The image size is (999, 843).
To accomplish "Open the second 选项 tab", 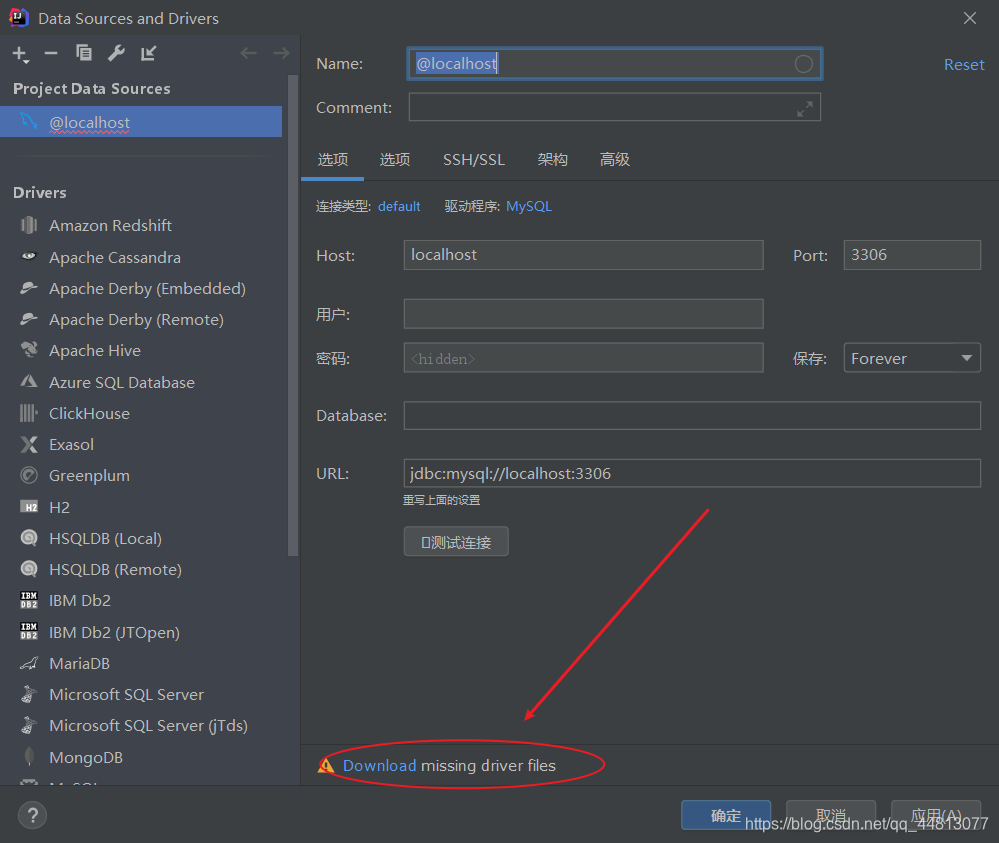I will pos(395,159).
